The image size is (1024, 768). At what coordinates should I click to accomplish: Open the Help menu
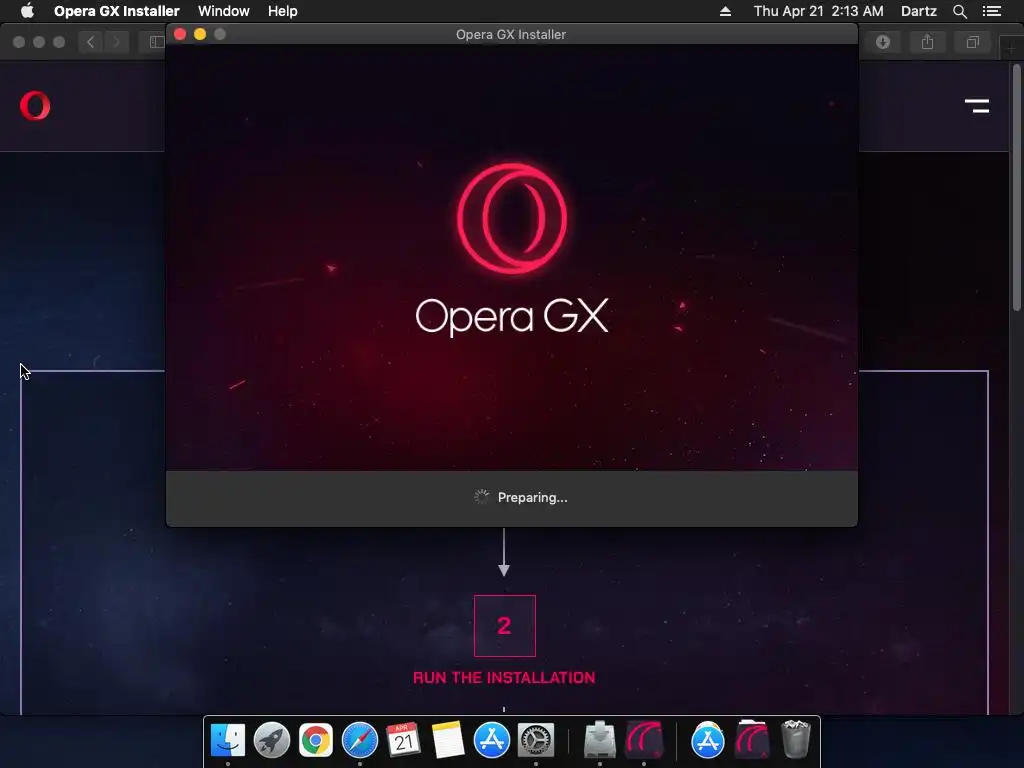(x=282, y=11)
